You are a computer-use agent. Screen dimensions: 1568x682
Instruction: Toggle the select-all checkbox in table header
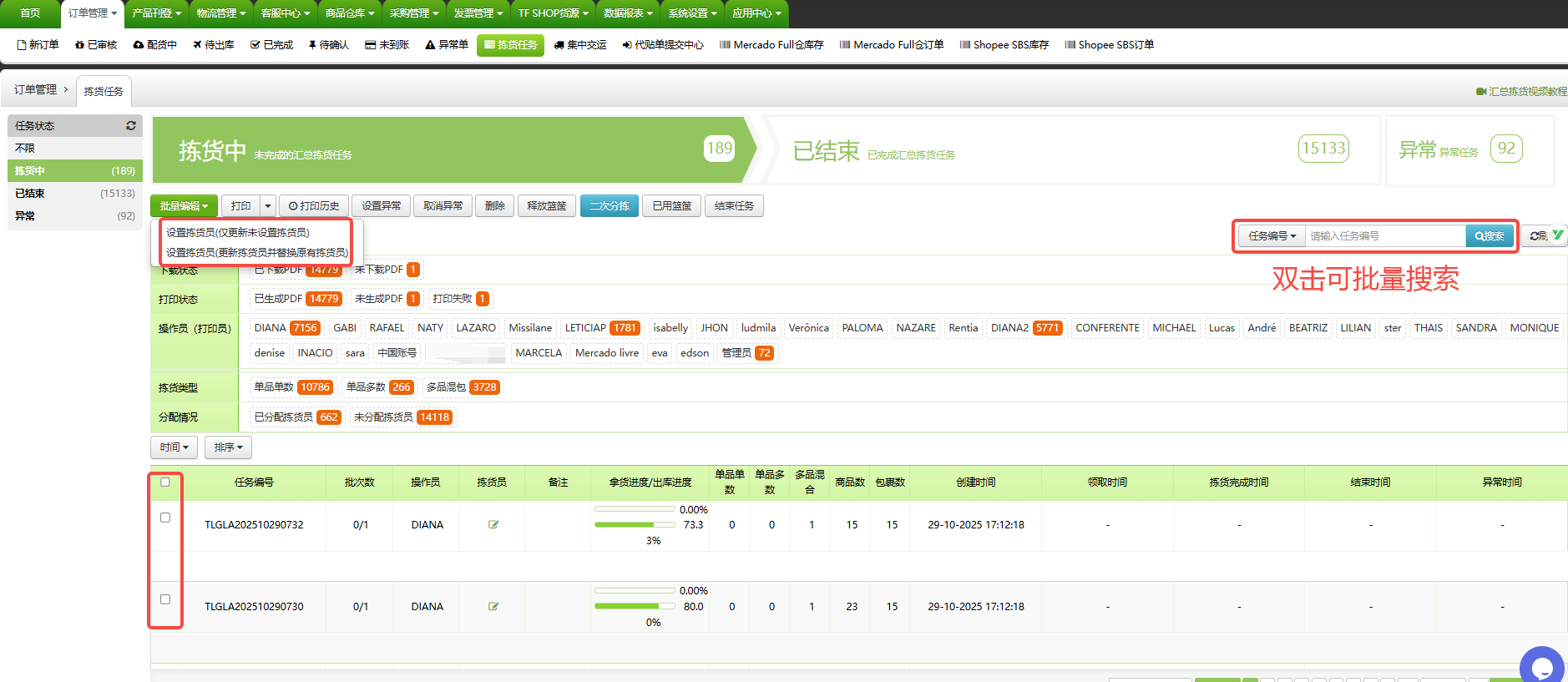[165, 482]
